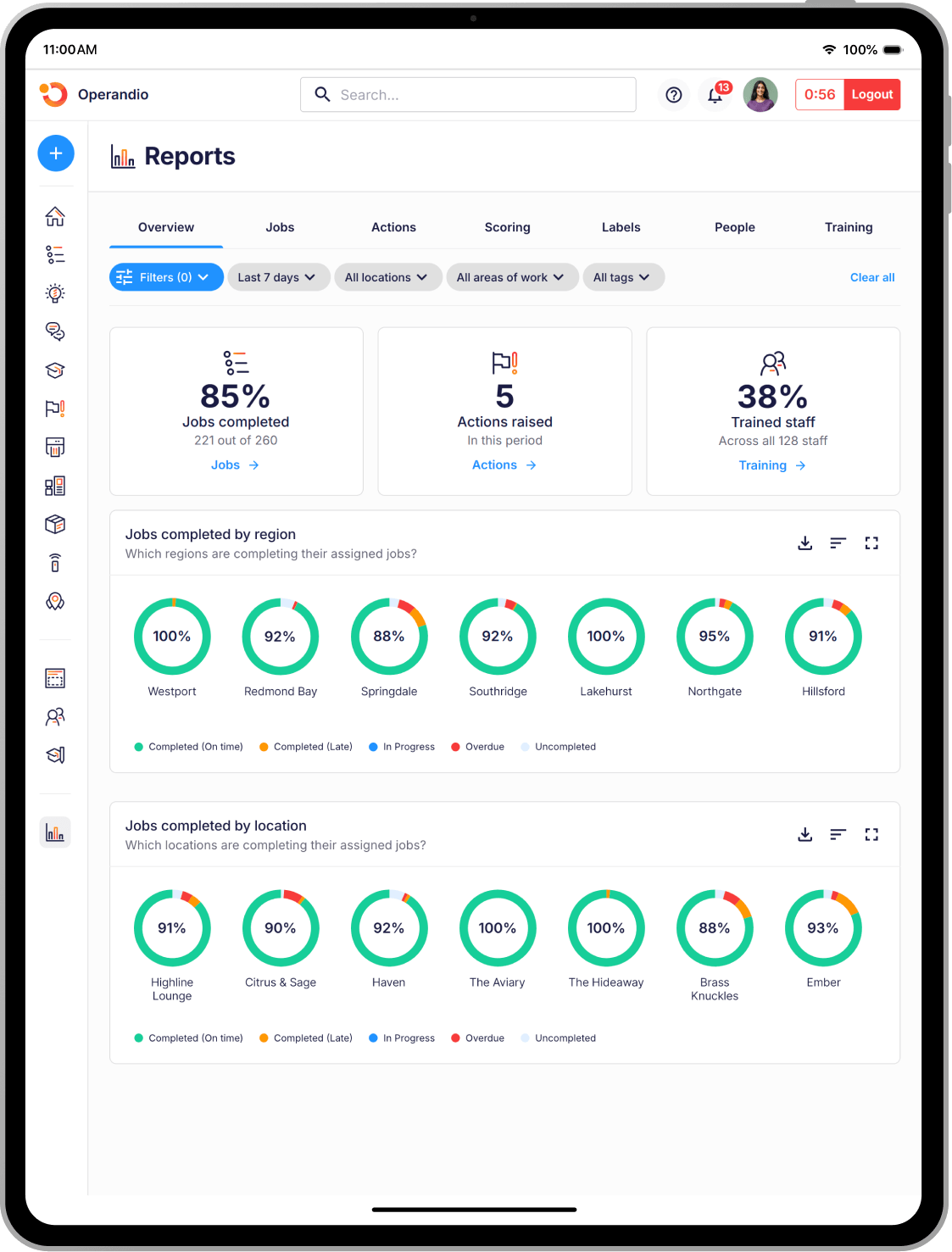Switch to the Scoring tab
Image resolution: width=952 pixels, height=1252 pixels.
[507, 227]
